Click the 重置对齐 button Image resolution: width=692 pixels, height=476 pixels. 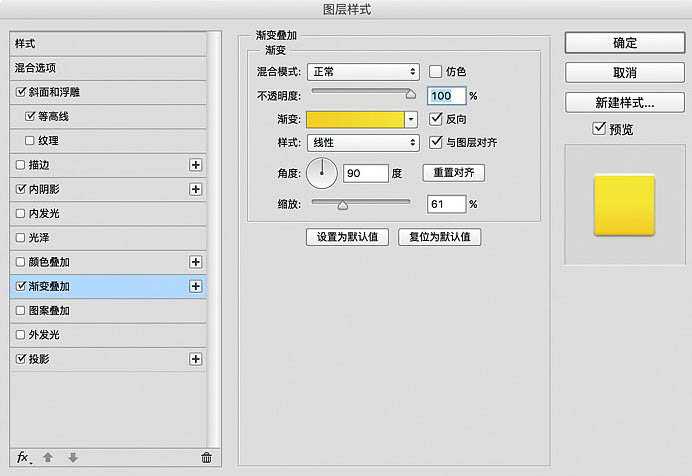tap(453, 173)
